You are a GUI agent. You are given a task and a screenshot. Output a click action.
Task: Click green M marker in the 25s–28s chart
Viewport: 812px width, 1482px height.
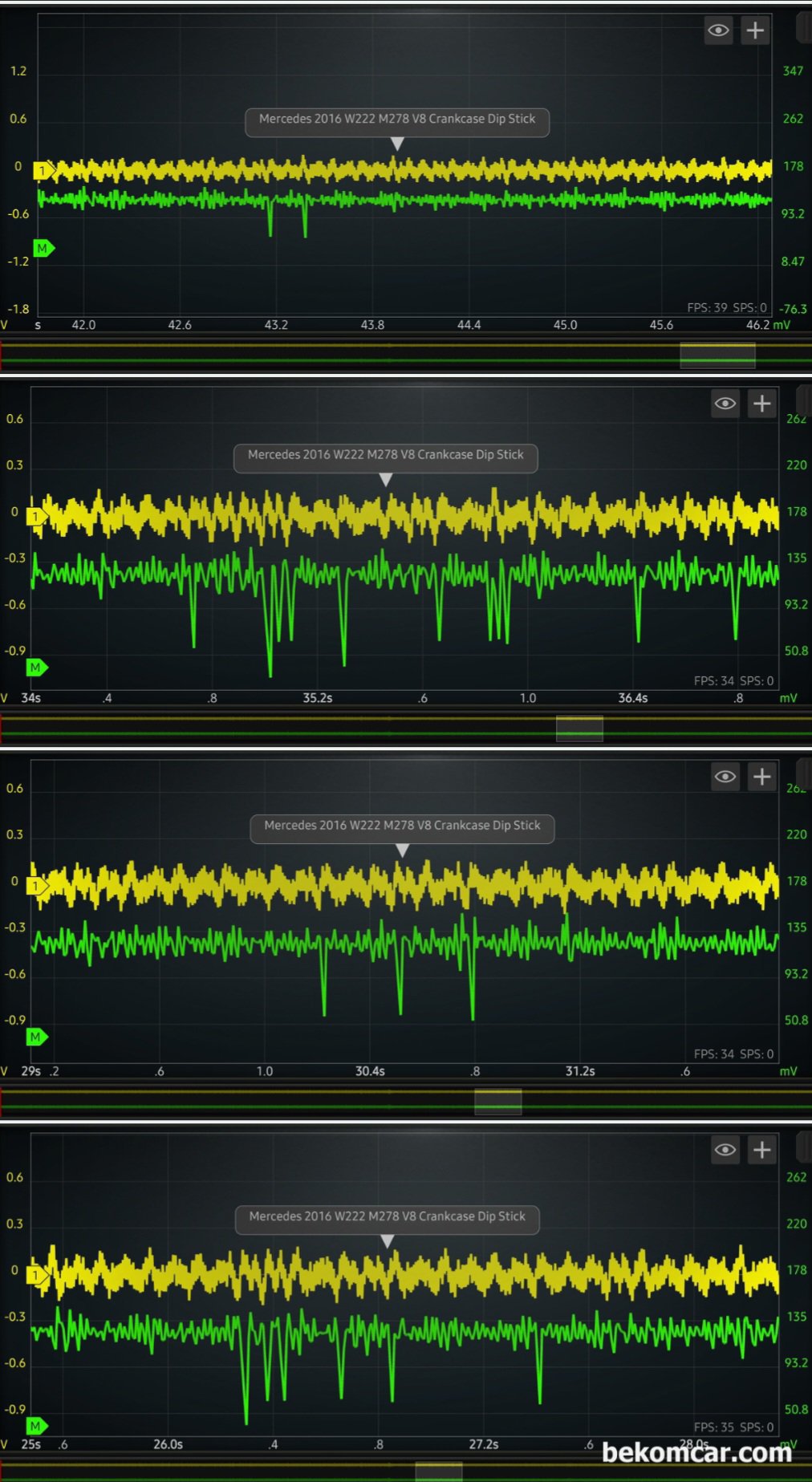tap(37, 1426)
